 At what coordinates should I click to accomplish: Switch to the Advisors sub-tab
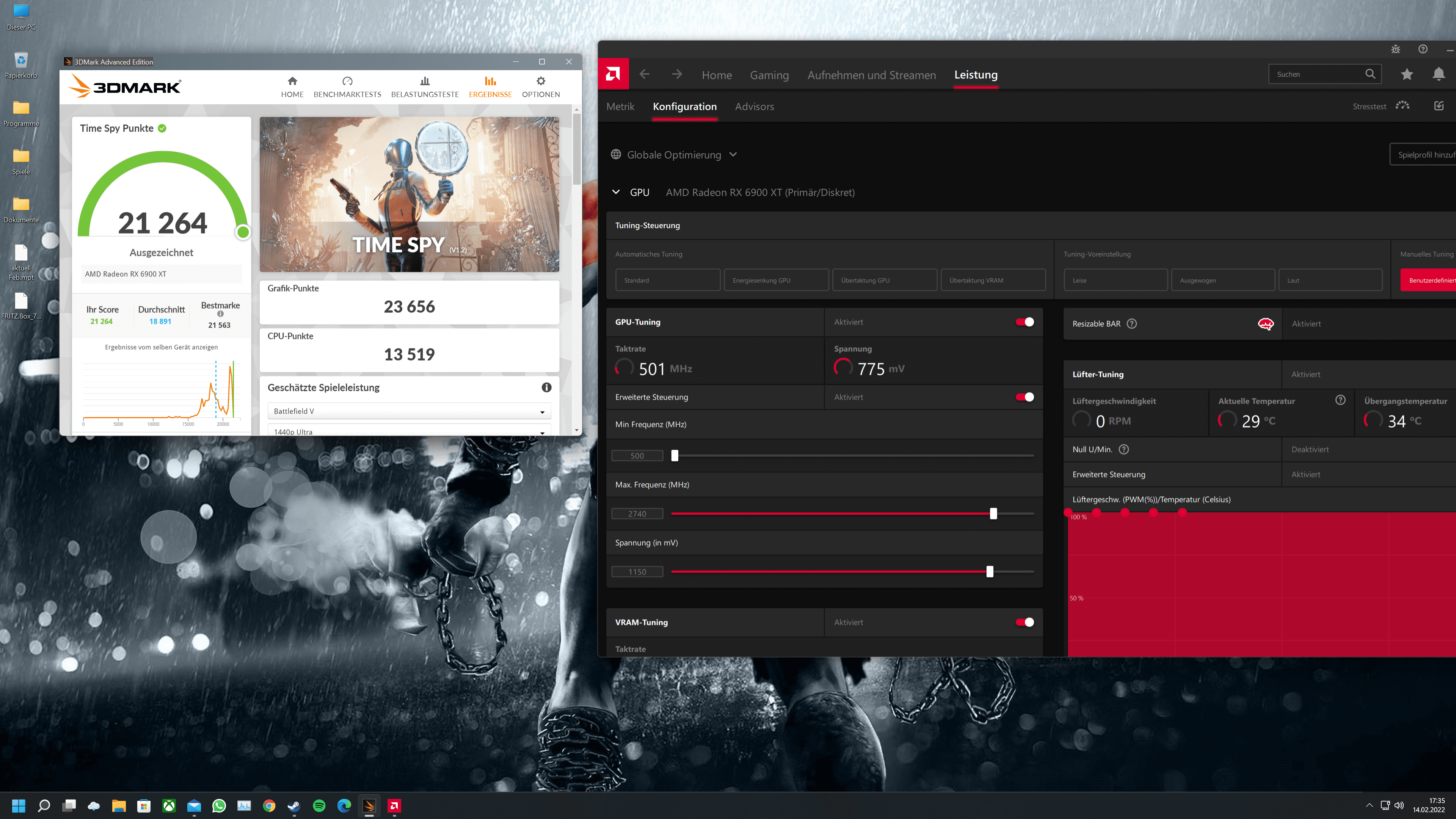[x=754, y=106]
